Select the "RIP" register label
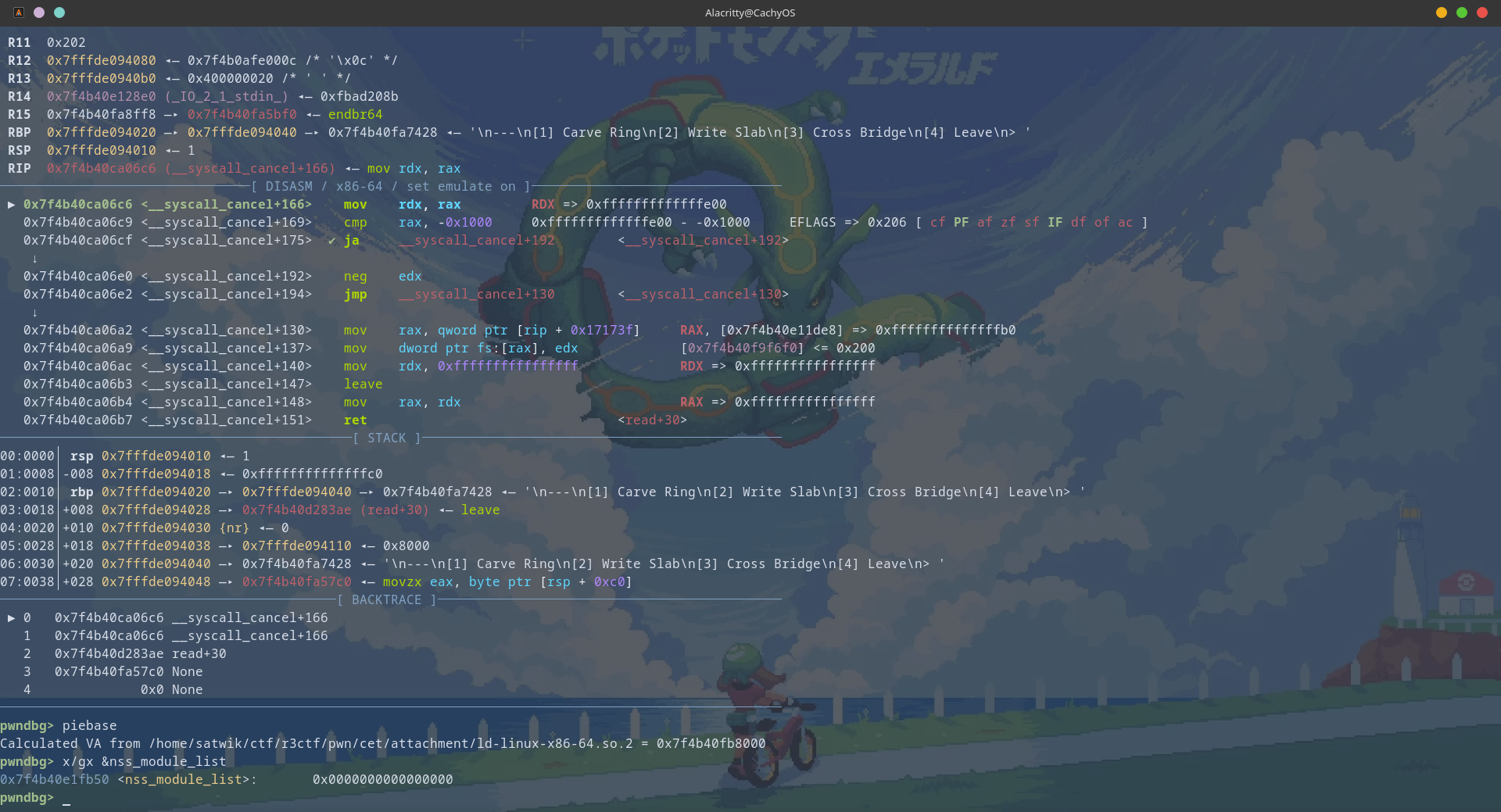This screenshot has height=812, width=1501. 20,168
